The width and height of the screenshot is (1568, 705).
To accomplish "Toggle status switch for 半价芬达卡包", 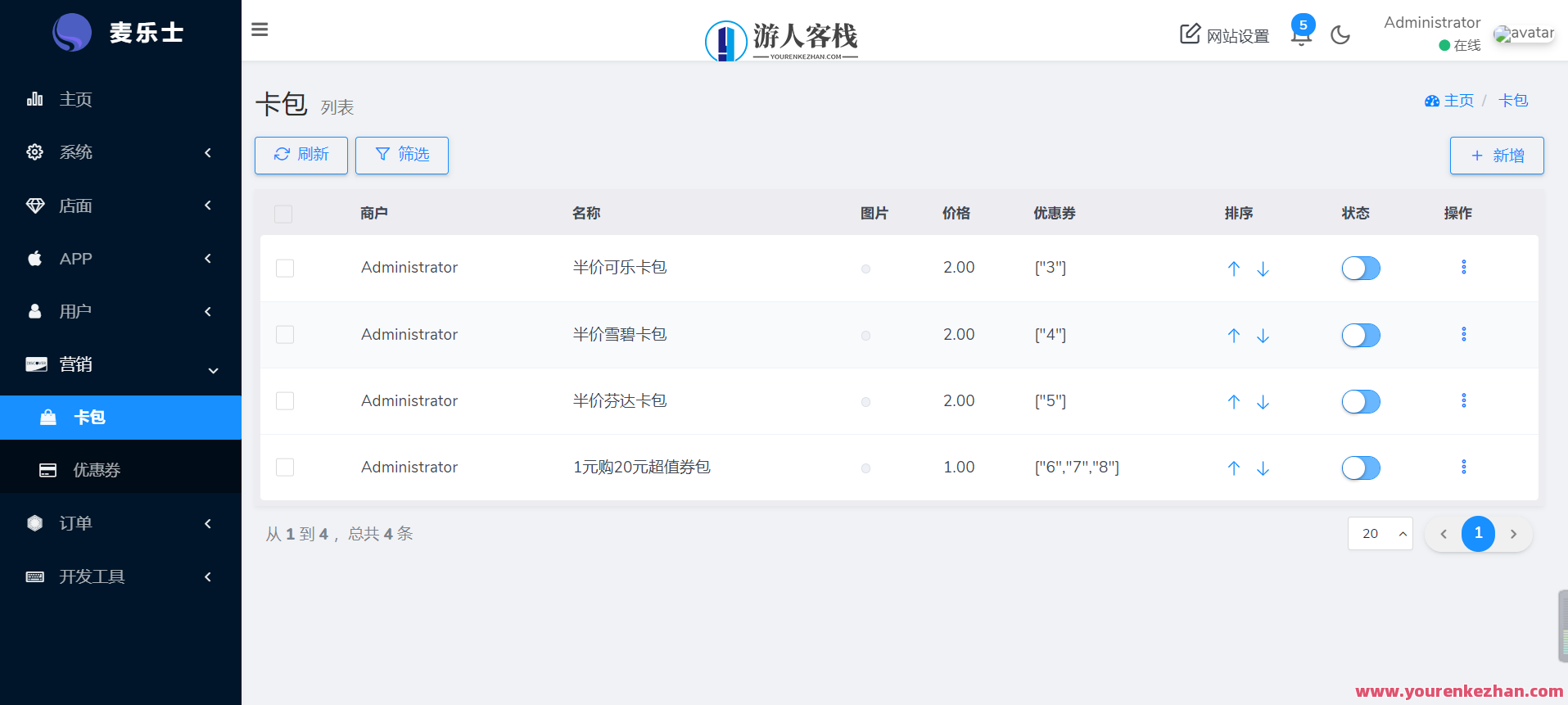I will [1361, 402].
